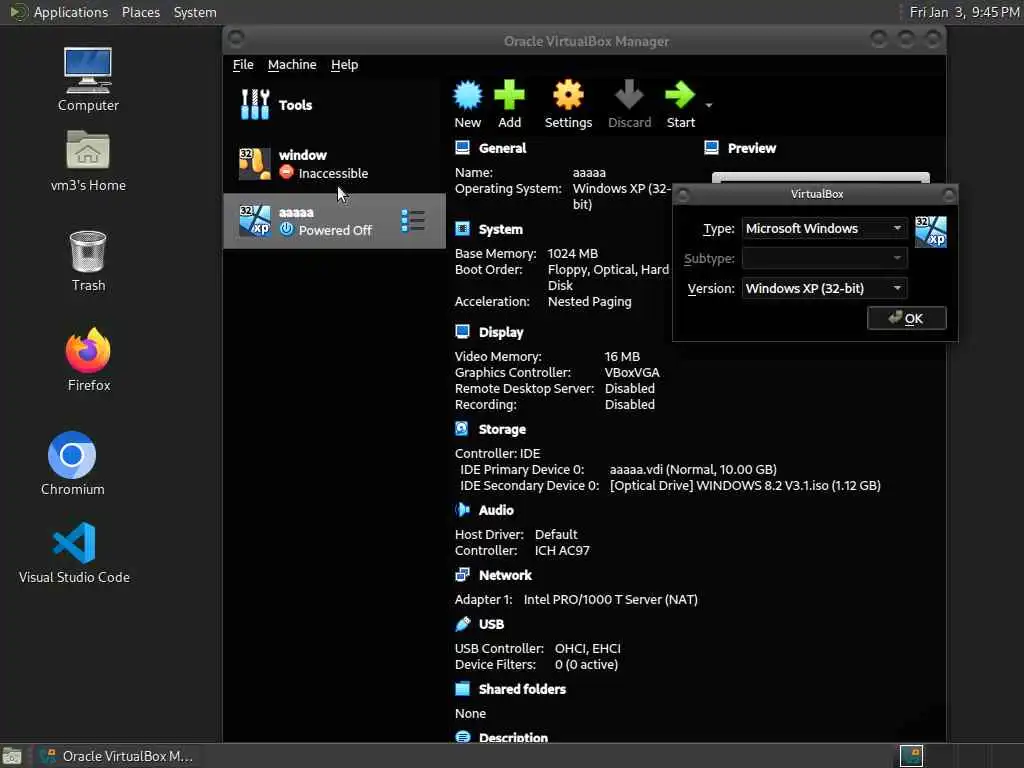Select the Tools item in sidebar

[x=334, y=105]
